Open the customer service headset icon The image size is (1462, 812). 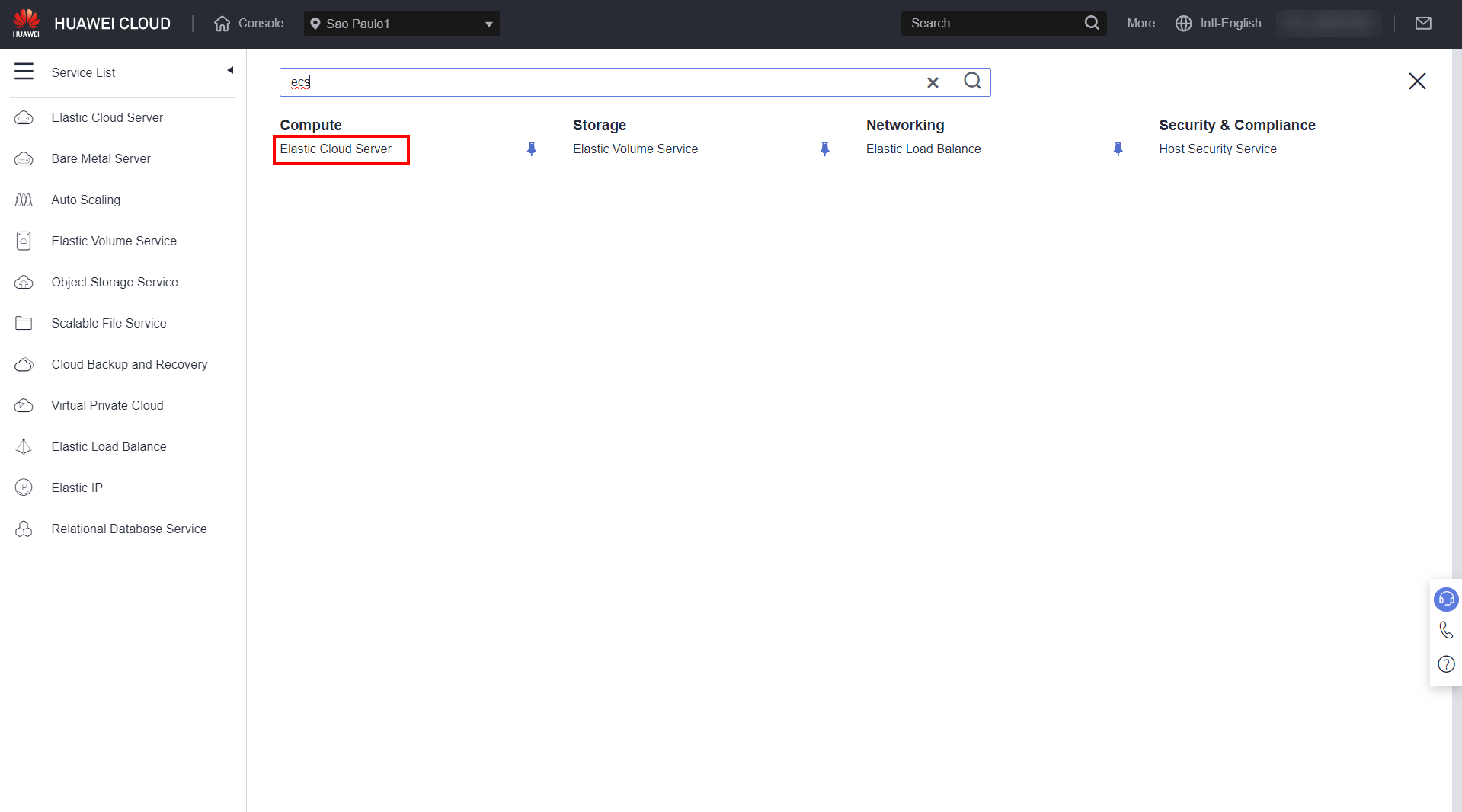click(x=1445, y=599)
